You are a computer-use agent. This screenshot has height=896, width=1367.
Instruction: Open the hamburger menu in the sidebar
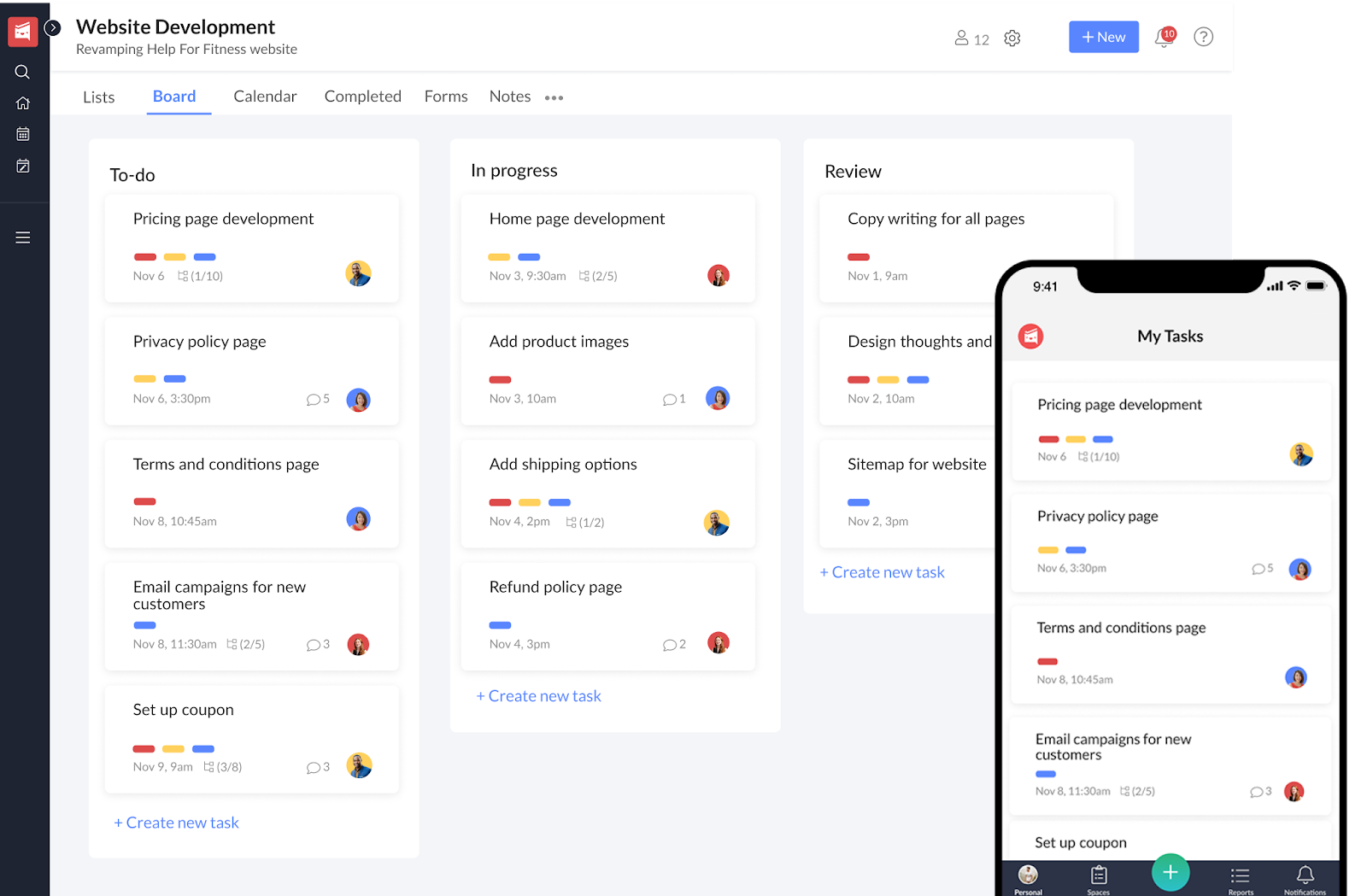click(x=22, y=237)
